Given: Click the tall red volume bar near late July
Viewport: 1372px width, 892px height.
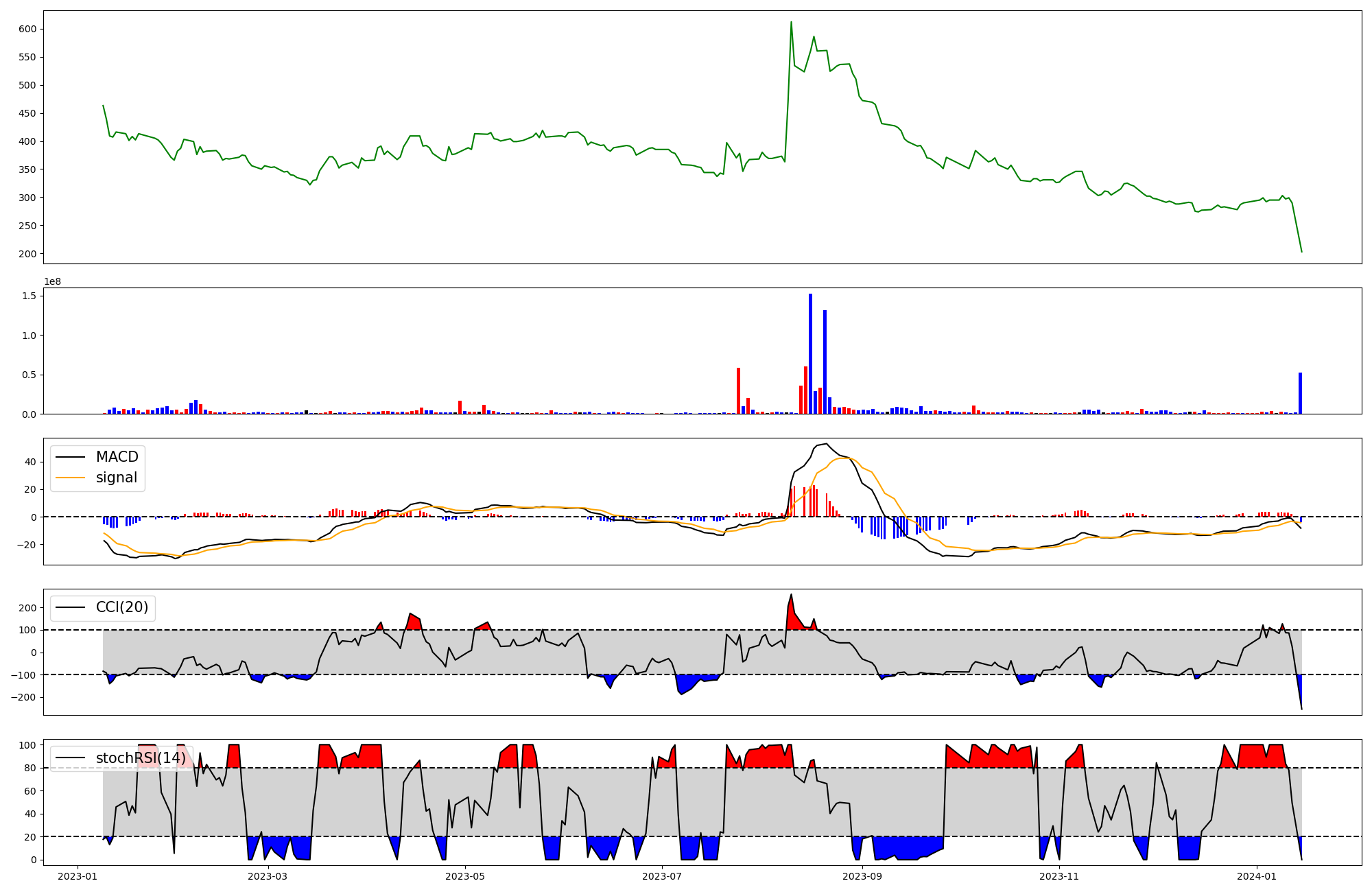Looking at the screenshot, I should (x=738, y=390).
